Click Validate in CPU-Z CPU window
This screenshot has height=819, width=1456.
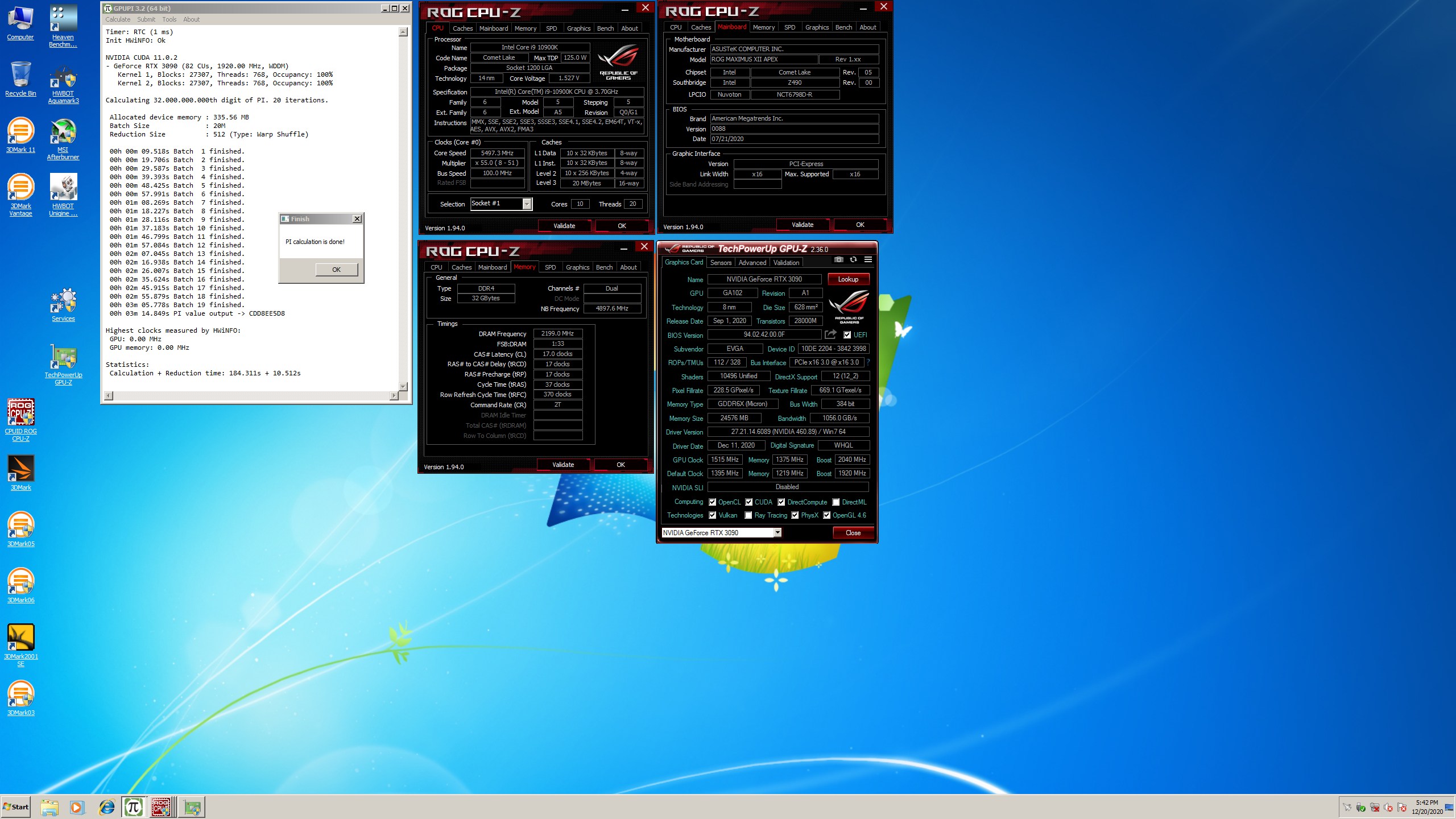[x=564, y=226]
